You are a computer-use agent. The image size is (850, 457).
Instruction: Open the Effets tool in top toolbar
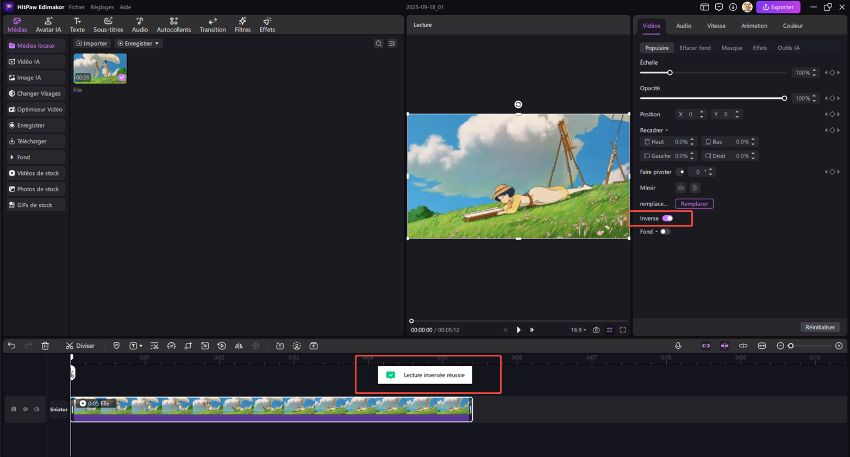click(267, 25)
